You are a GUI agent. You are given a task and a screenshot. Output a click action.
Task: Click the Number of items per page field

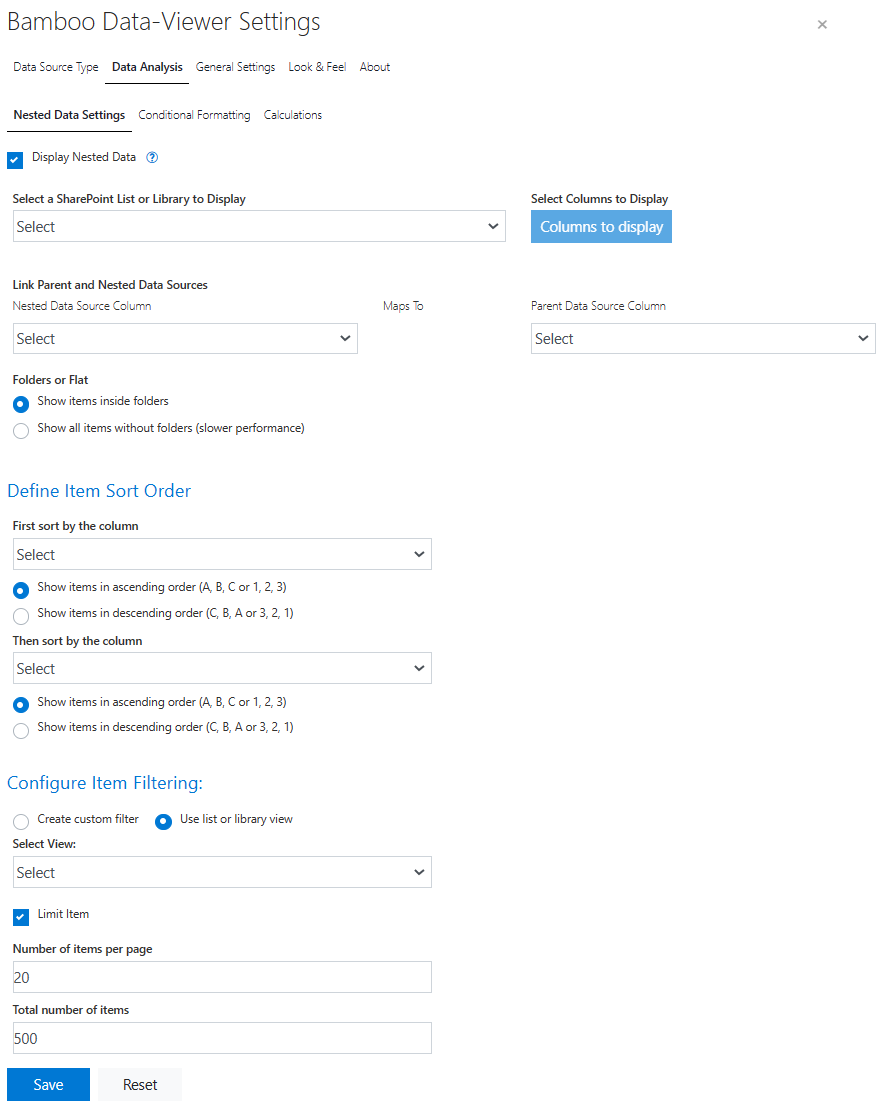[222, 977]
